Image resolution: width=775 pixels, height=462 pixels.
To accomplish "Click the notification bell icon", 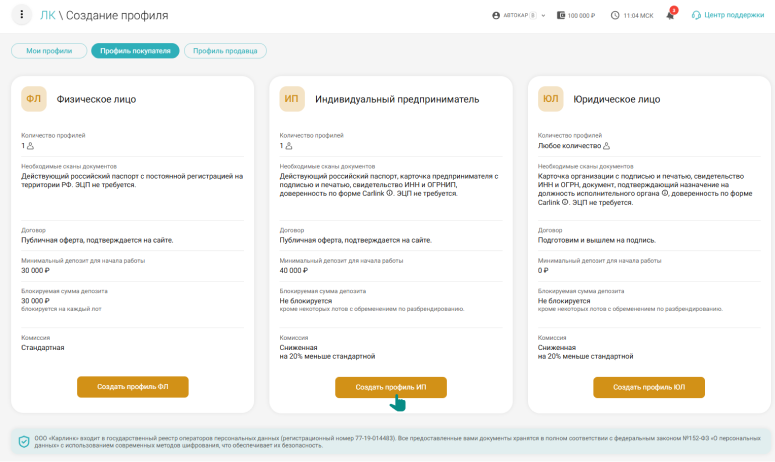I will 670,16.
